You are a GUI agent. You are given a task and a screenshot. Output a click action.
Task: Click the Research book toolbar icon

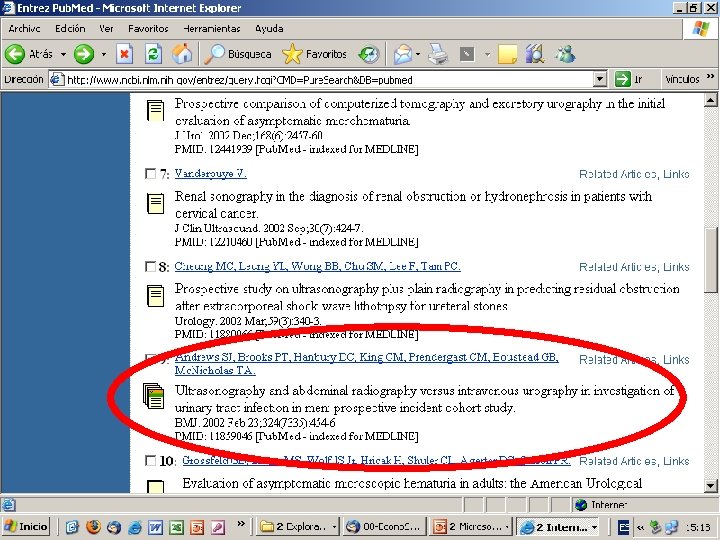coord(534,54)
